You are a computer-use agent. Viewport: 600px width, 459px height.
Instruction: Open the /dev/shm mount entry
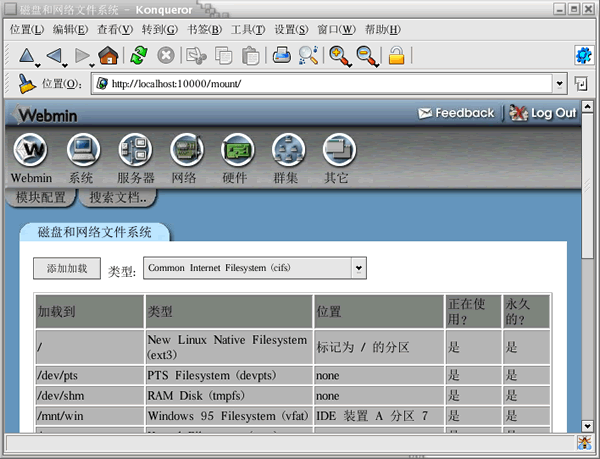click(x=60, y=396)
